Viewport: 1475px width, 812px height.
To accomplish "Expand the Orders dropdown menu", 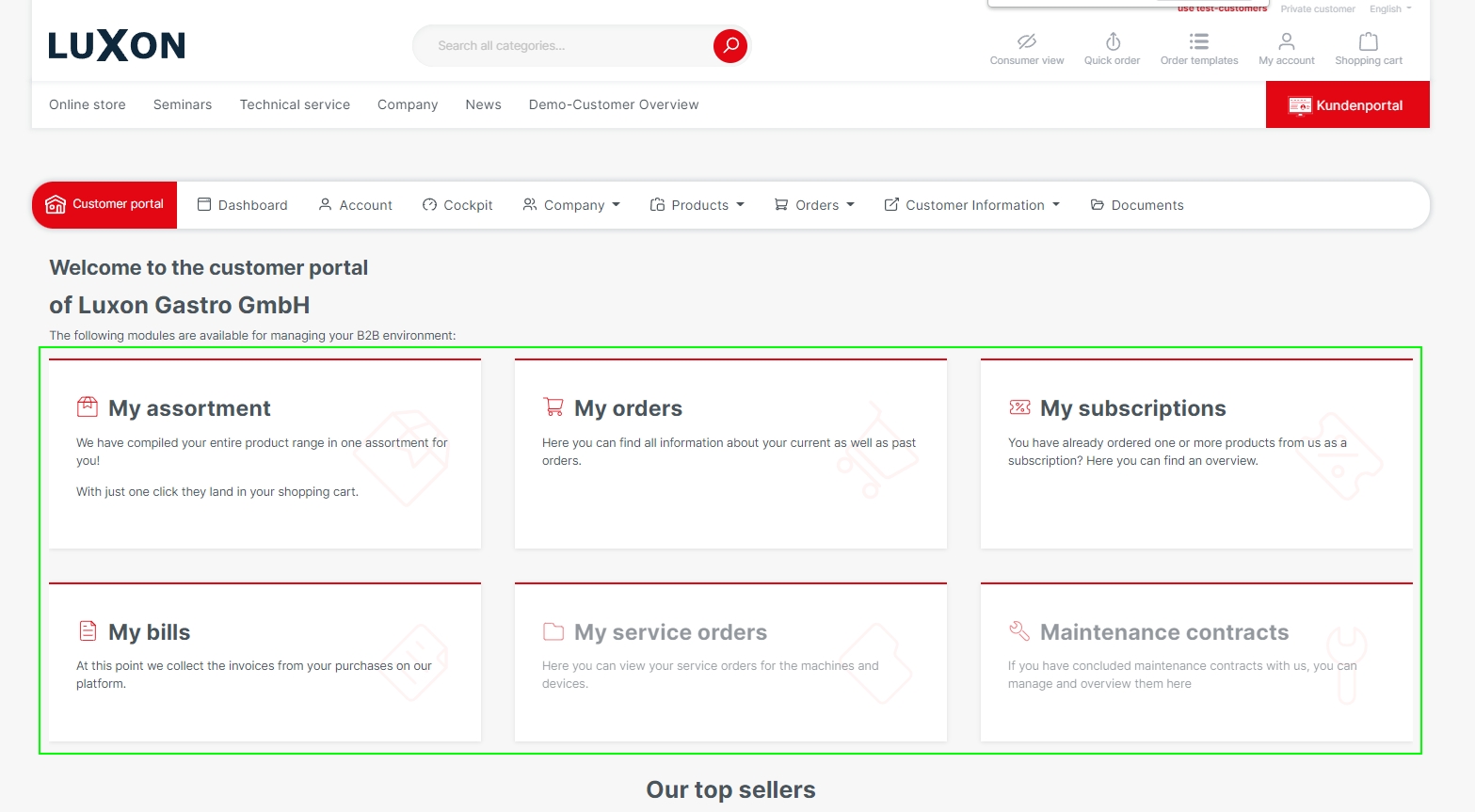I will pos(814,205).
